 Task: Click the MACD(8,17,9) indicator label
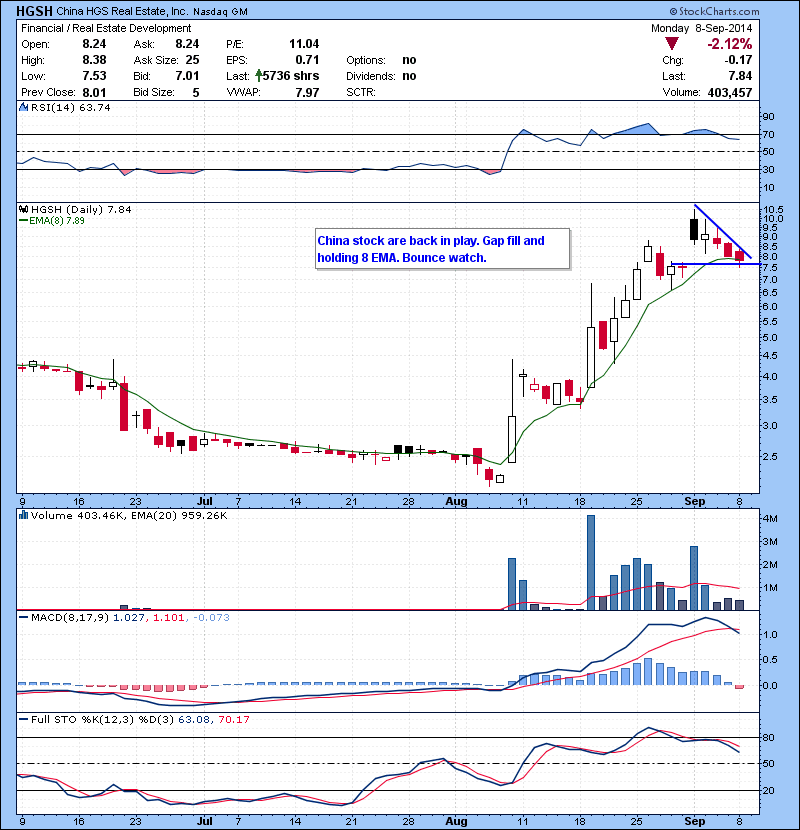tap(70, 618)
